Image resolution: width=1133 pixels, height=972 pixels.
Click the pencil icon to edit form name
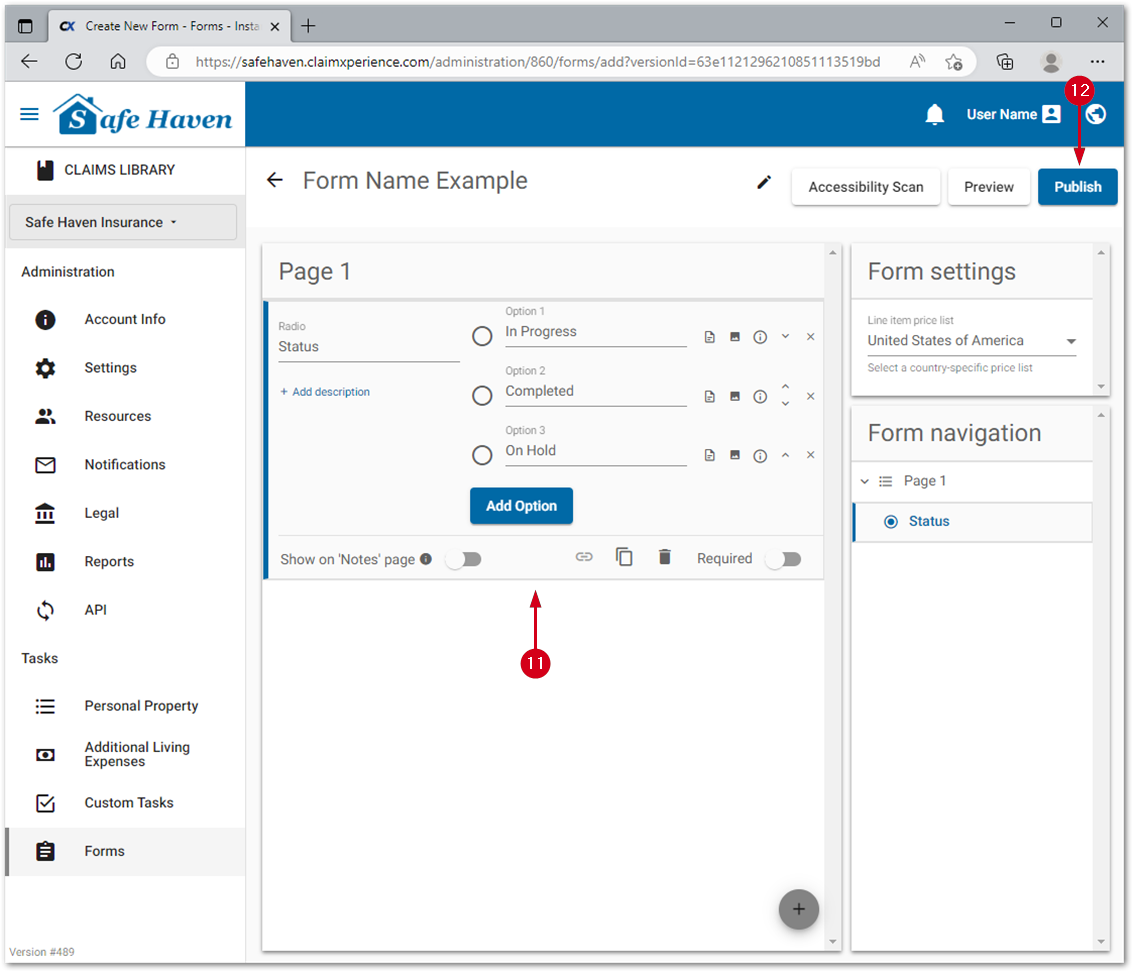tap(764, 182)
